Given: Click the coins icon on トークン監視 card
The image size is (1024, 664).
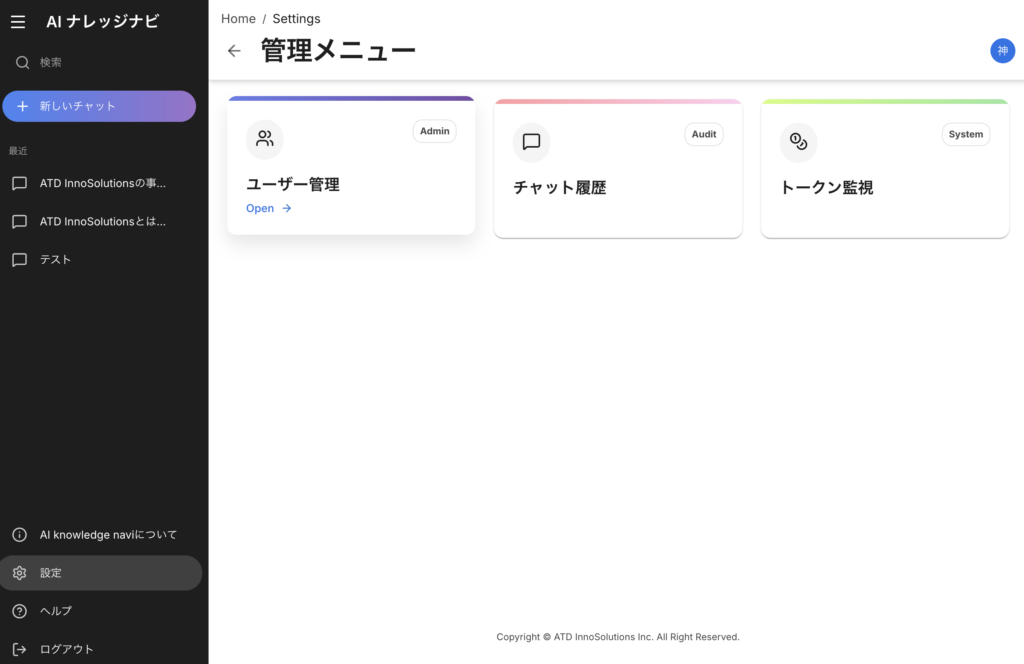Looking at the screenshot, I should [x=798, y=142].
